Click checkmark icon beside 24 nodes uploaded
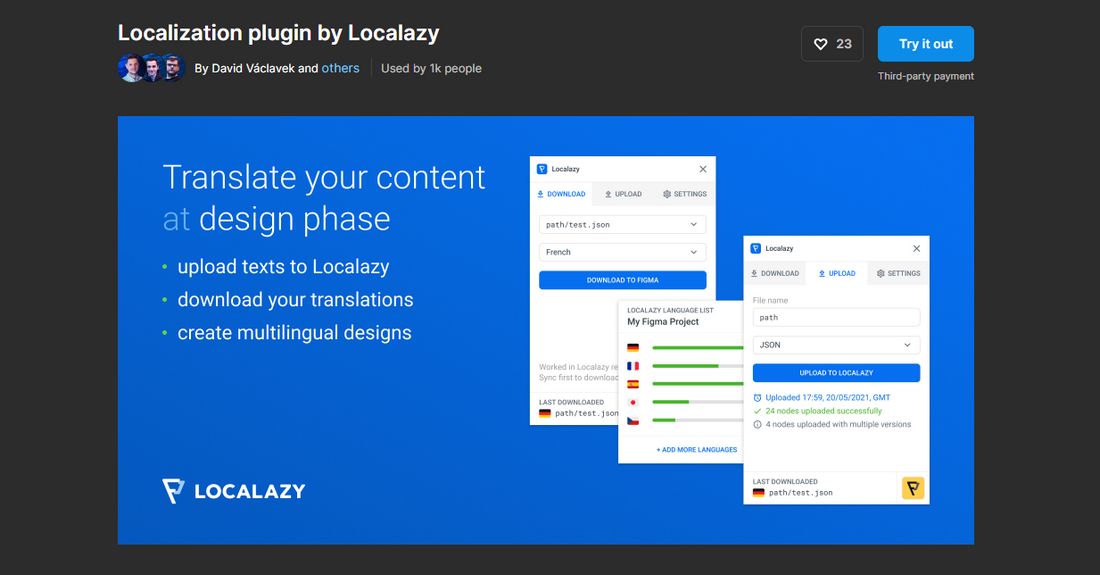The width and height of the screenshot is (1100, 575). click(757, 411)
